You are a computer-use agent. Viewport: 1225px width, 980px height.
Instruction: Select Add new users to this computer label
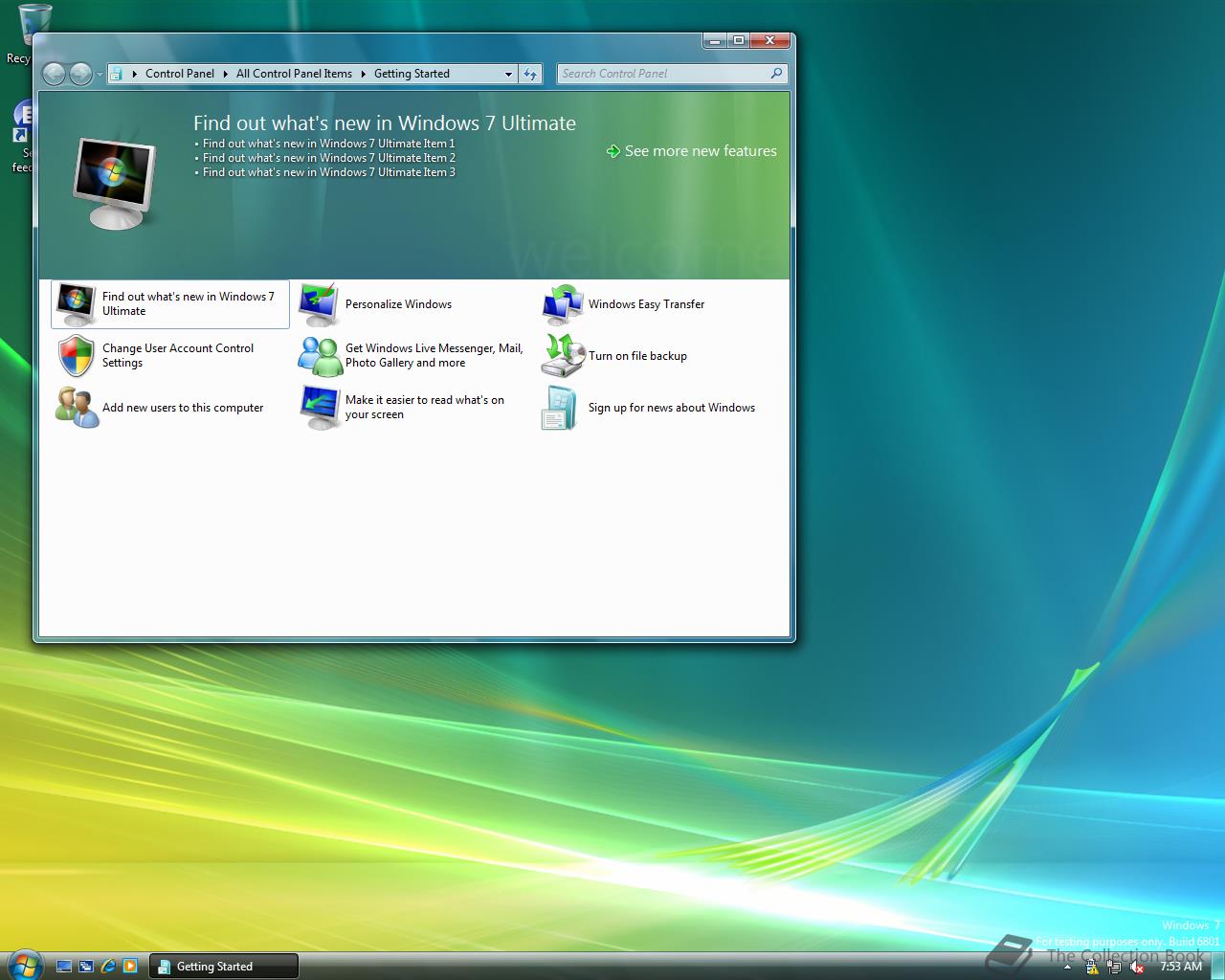click(x=183, y=408)
